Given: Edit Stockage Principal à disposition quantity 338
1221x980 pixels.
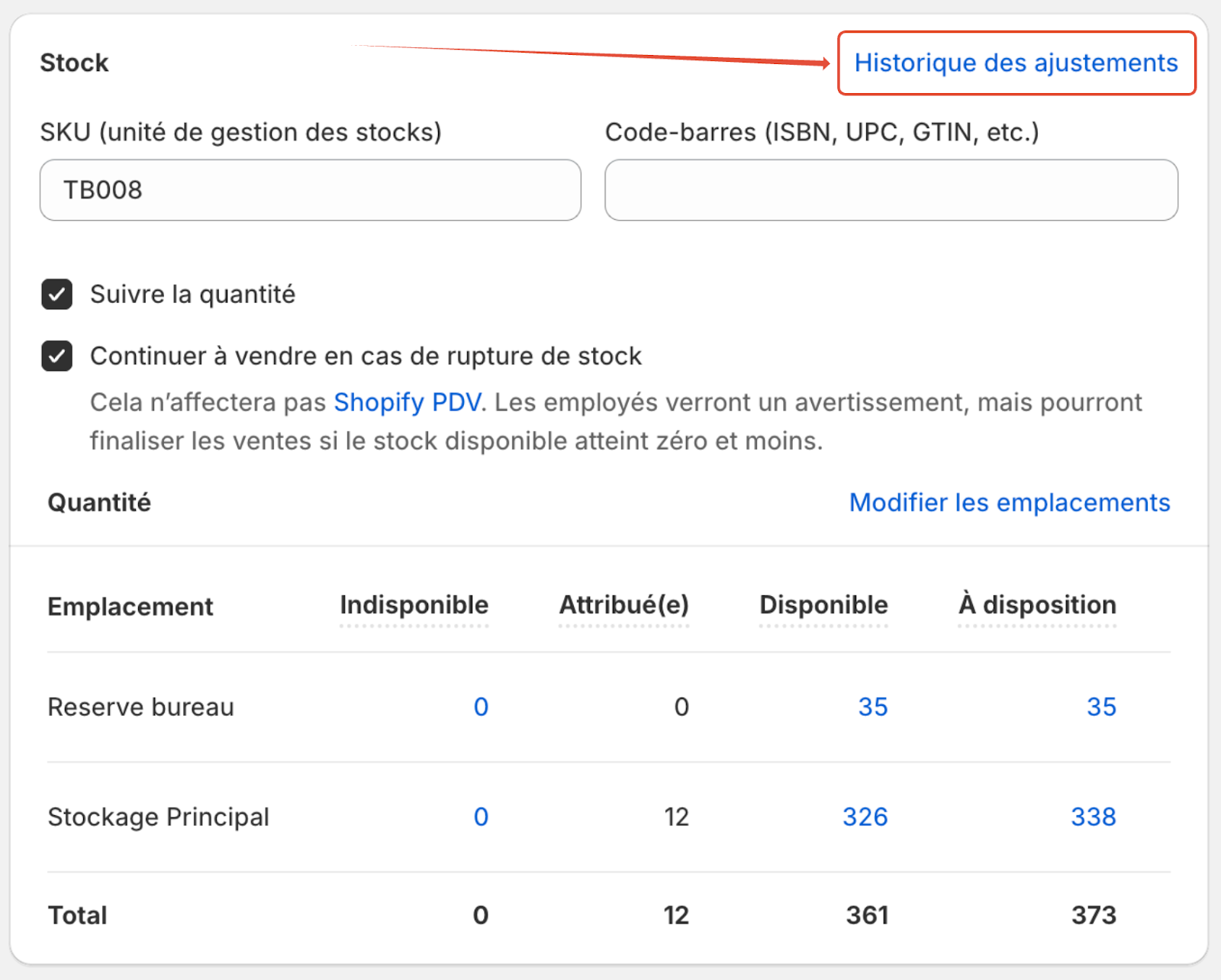Looking at the screenshot, I should pos(1094,817).
